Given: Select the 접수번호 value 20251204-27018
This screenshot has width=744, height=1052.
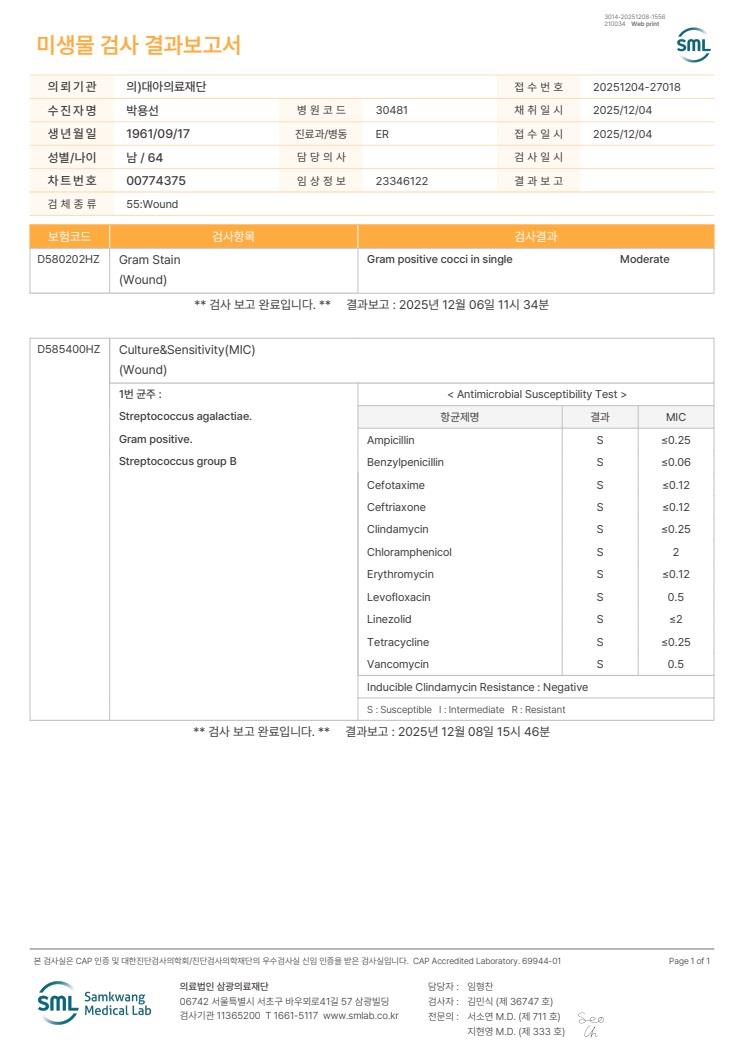Looking at the screenshot, I should pos(637,87).
